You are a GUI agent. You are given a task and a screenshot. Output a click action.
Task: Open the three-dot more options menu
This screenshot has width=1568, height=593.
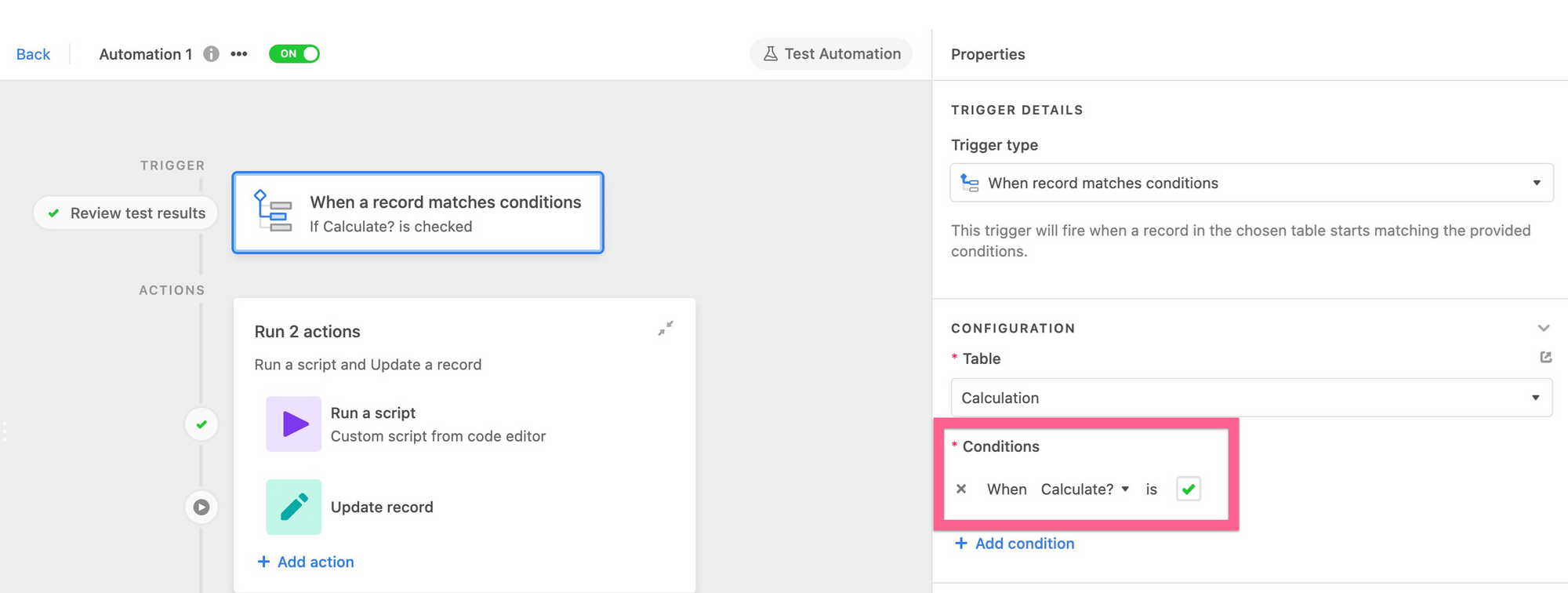click(239, 54)
